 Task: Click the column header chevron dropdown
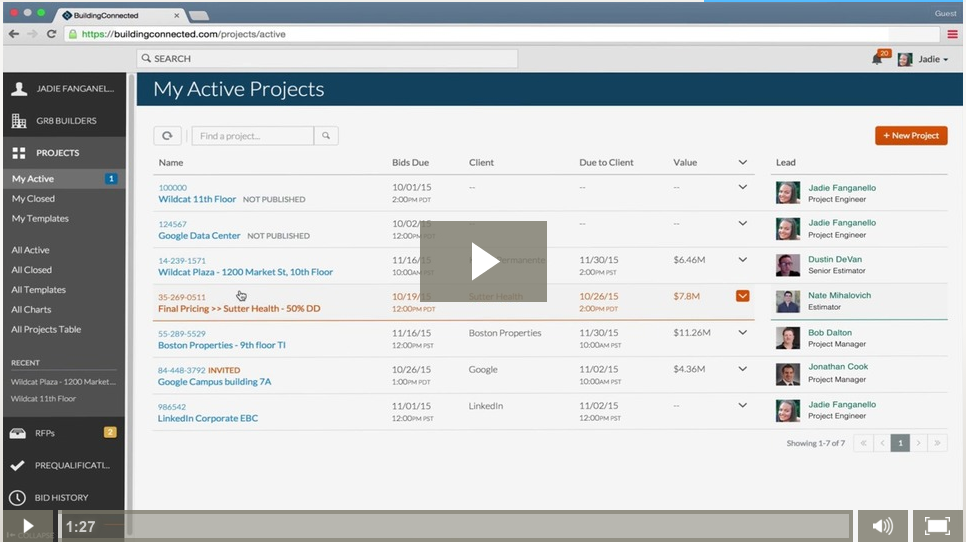coord(742,163)
